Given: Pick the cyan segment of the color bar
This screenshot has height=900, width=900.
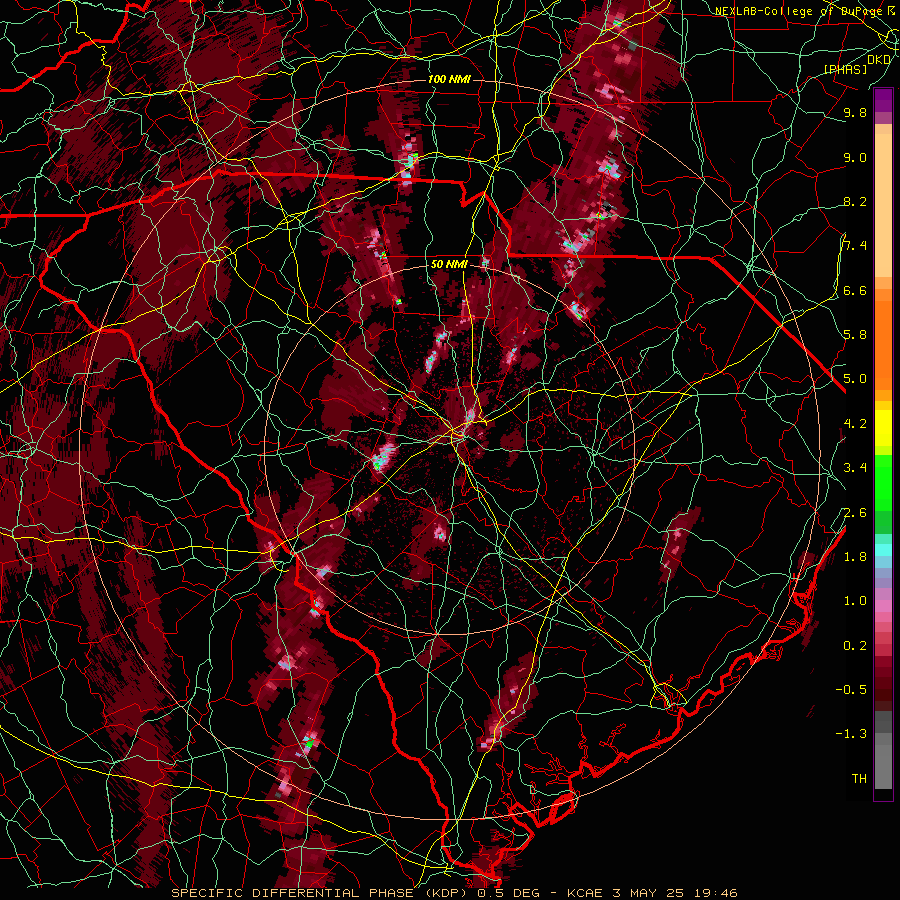Looking at the screenshot, I should pos(883,550).
